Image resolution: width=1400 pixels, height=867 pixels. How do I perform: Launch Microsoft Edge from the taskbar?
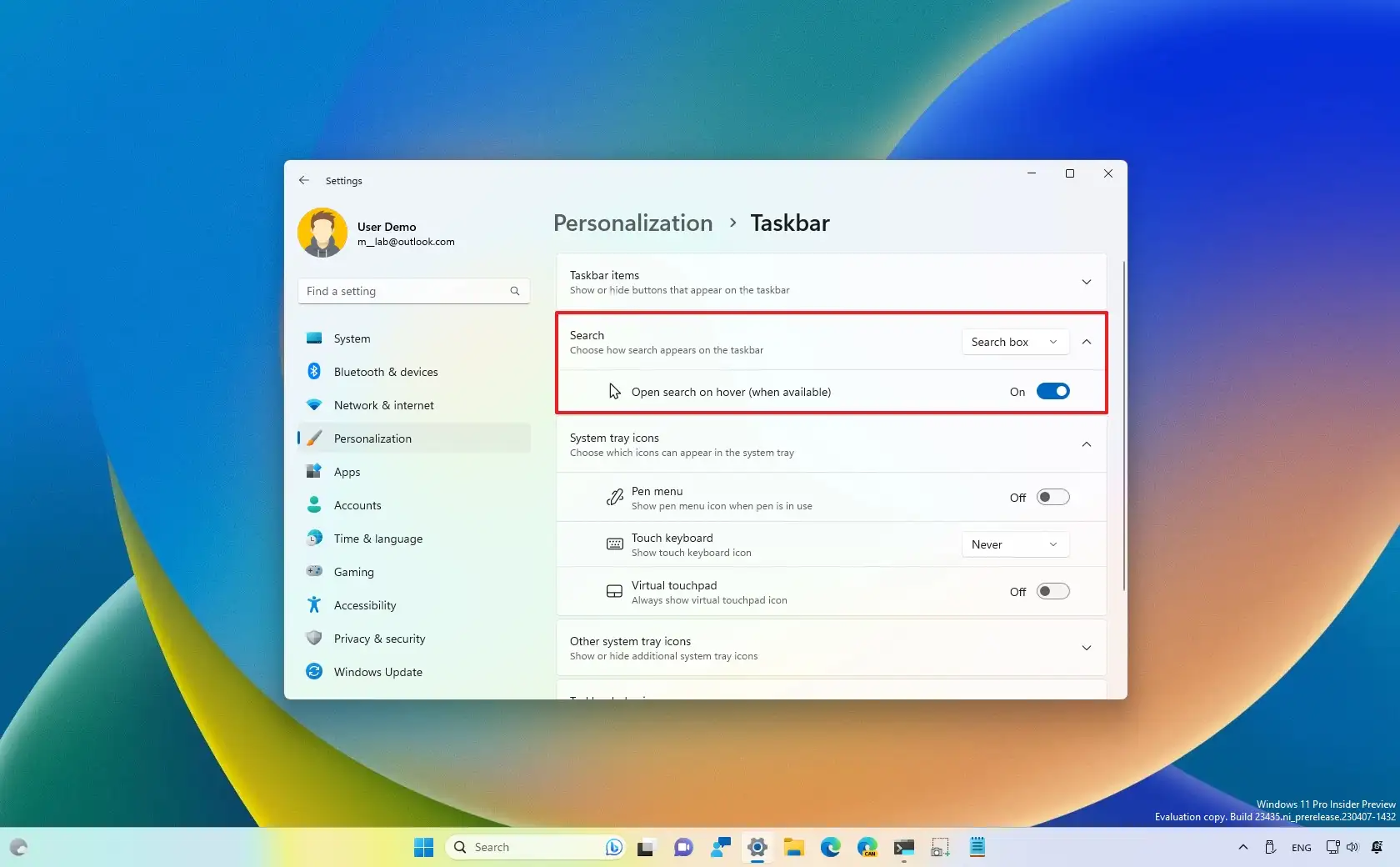tap(831, 847)
